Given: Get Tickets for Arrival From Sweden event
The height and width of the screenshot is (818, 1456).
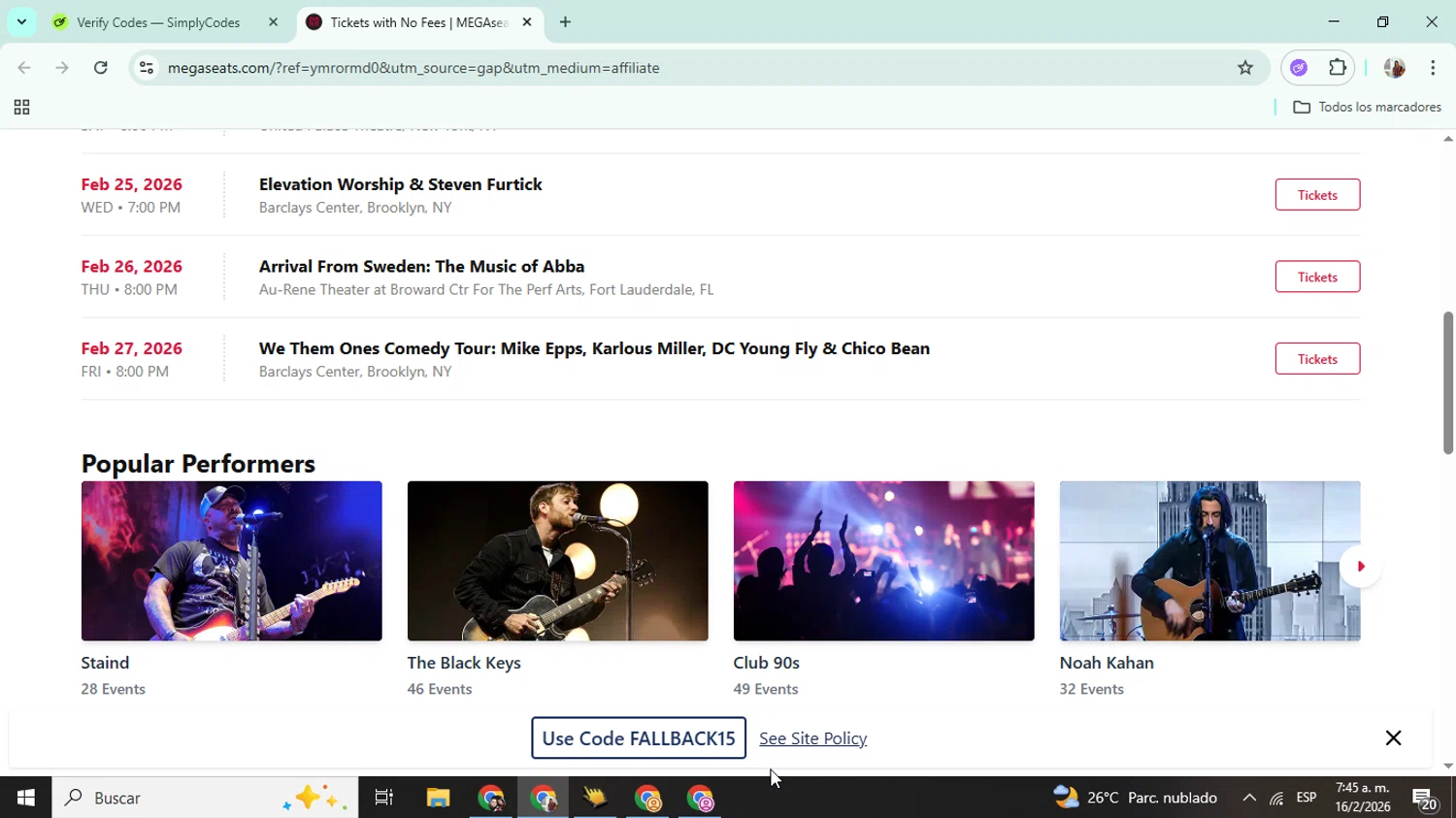Looking at the screenshot, I should tap(1317, 278).
